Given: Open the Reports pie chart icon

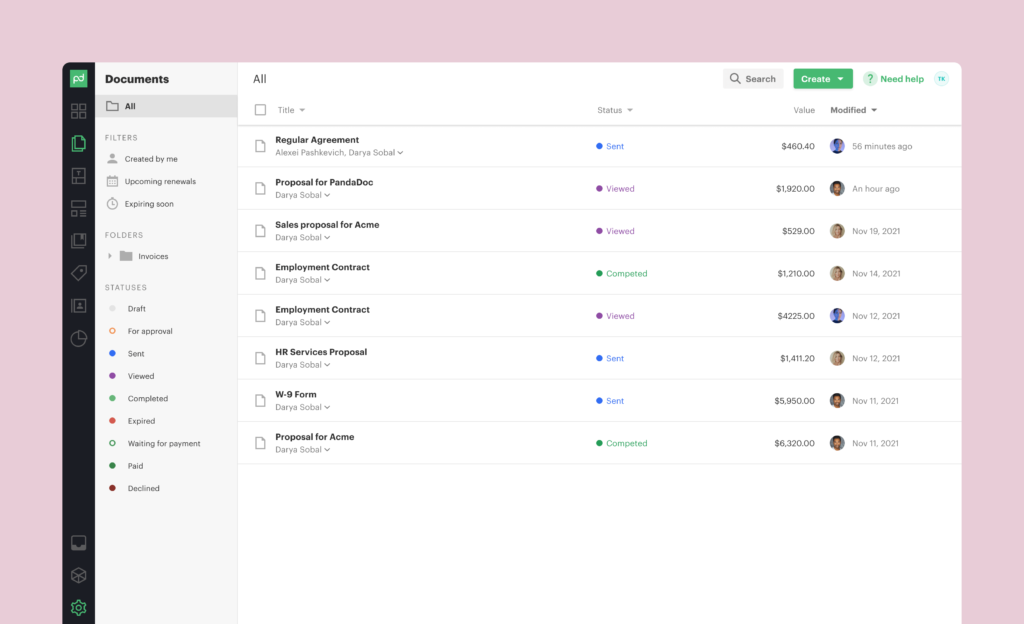Looking at the screenshot, I should 78,339.
